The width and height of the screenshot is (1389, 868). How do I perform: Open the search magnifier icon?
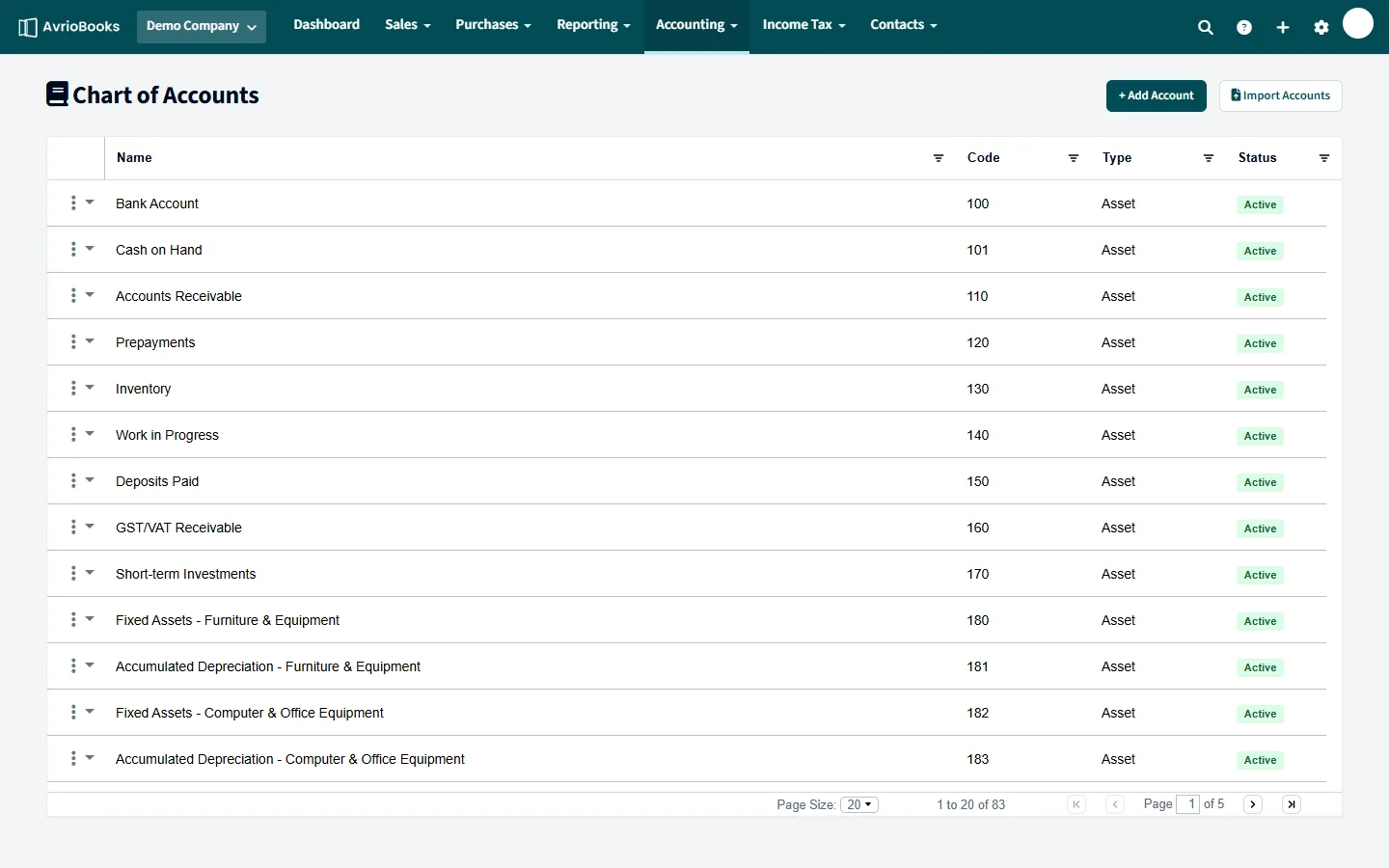tap(1206, 28)
